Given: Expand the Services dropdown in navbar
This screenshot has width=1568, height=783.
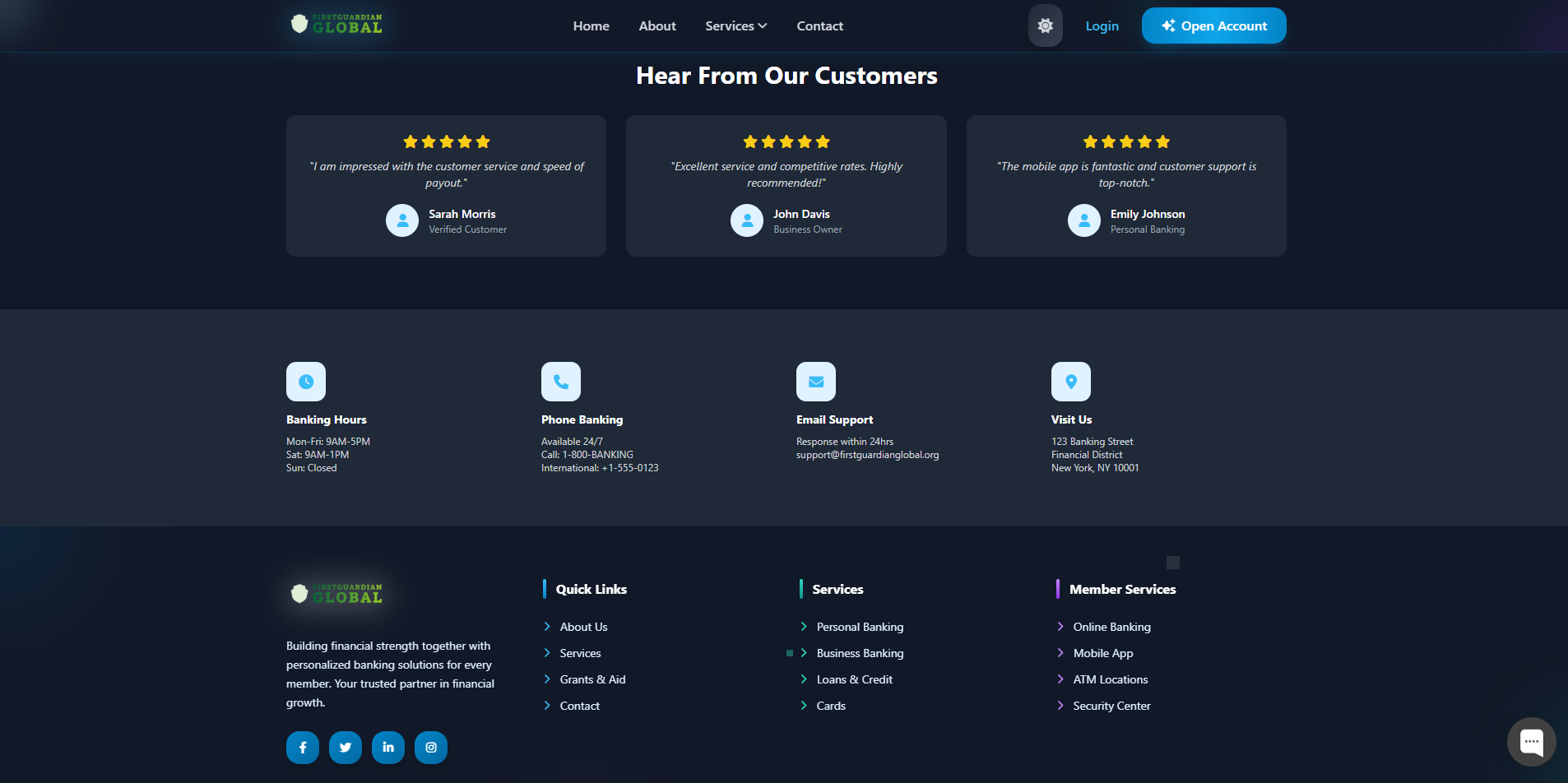Looking at the screenshot, I should (x=735, y=25).
